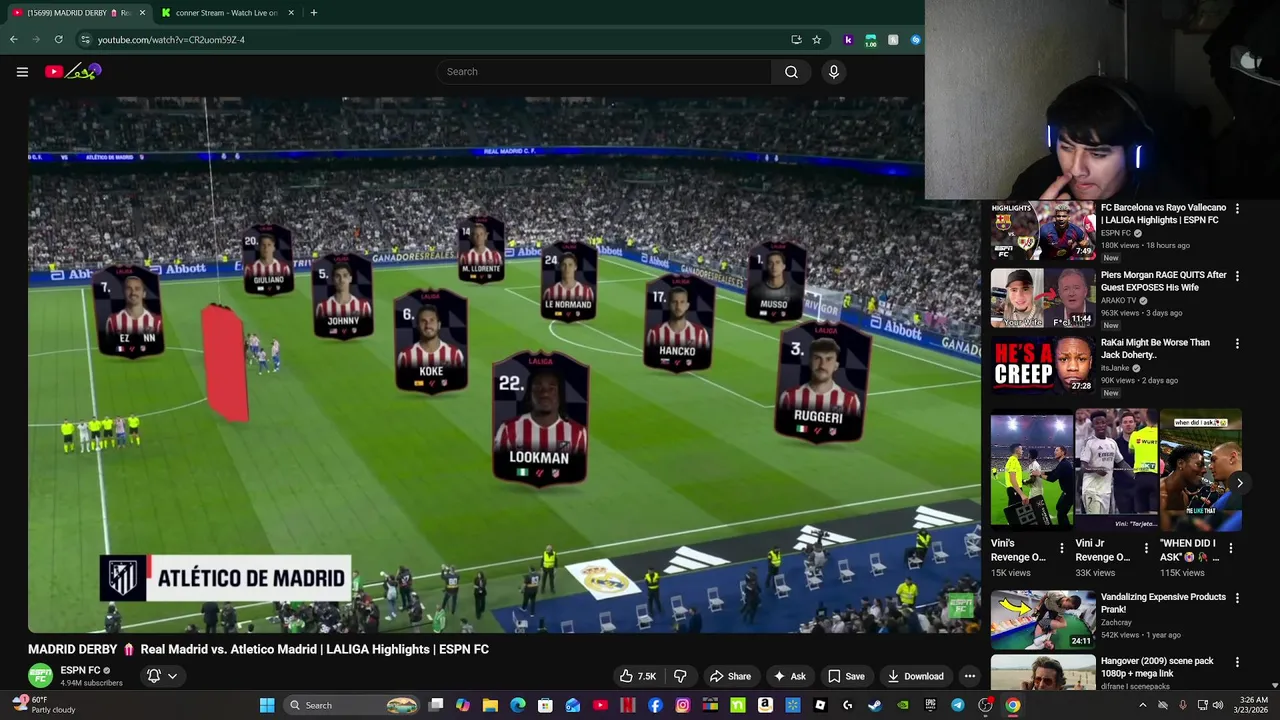Open Amazon from the taskbar

pyautogui.click(x=765, y=705)
